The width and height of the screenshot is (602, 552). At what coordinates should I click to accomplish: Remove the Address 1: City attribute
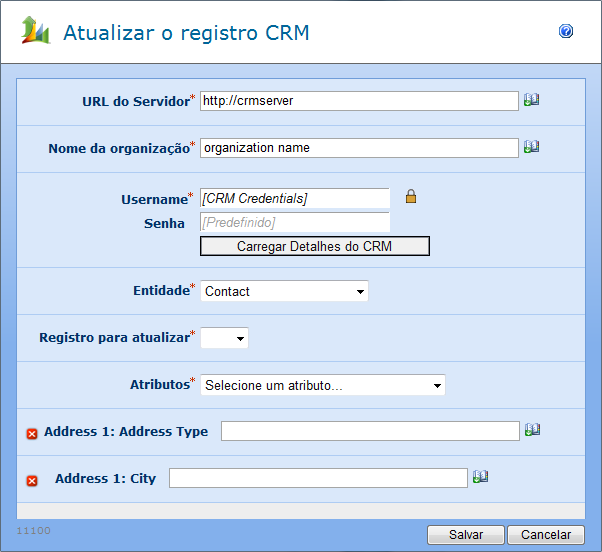(31, 480)
